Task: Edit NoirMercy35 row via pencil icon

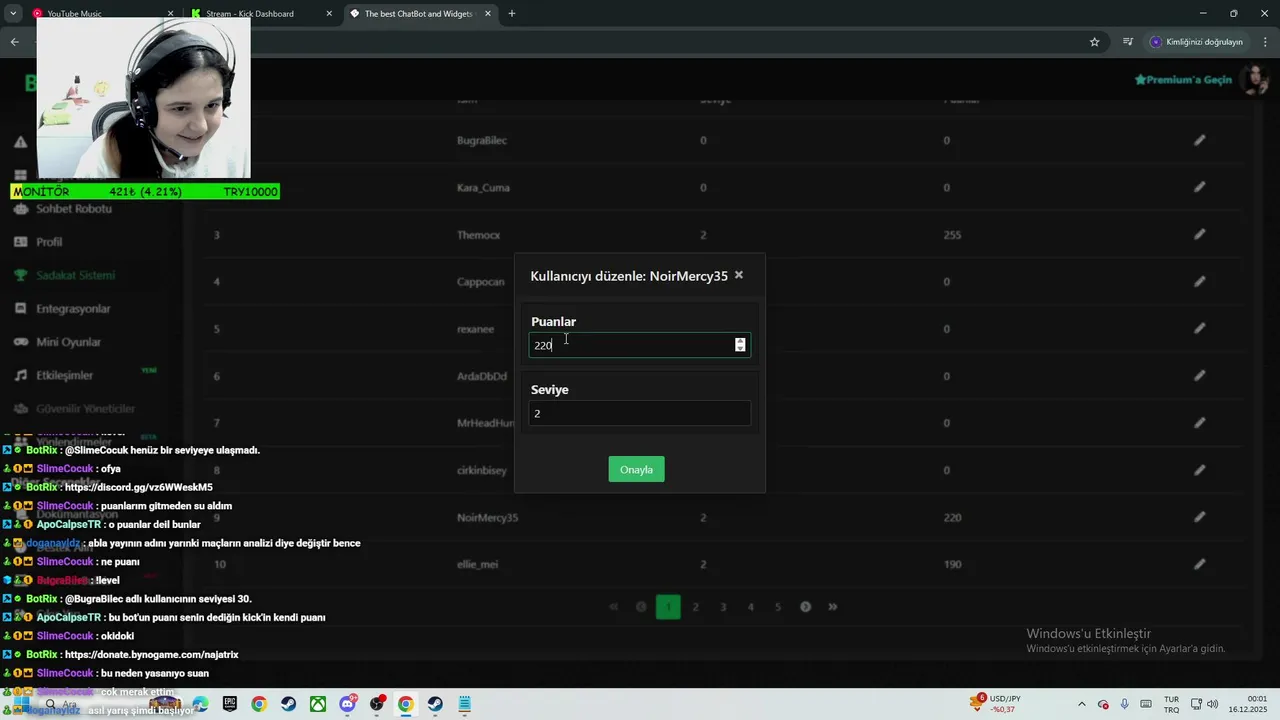Action: click(x=1200, y=517)
